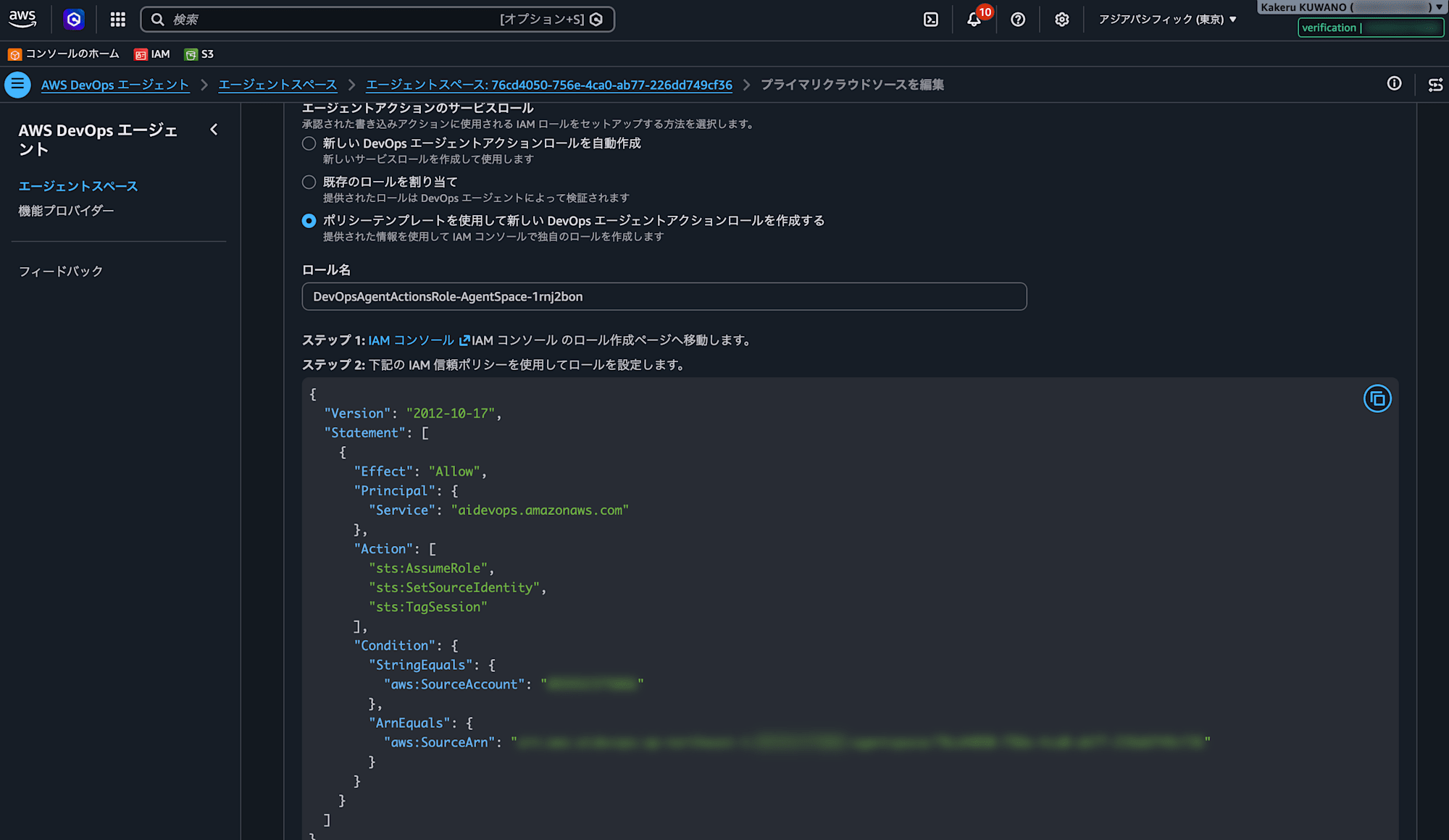
Task: Open エージェントスペース in the side navigation
Action: pyautogui.click(x=78, y=186)
